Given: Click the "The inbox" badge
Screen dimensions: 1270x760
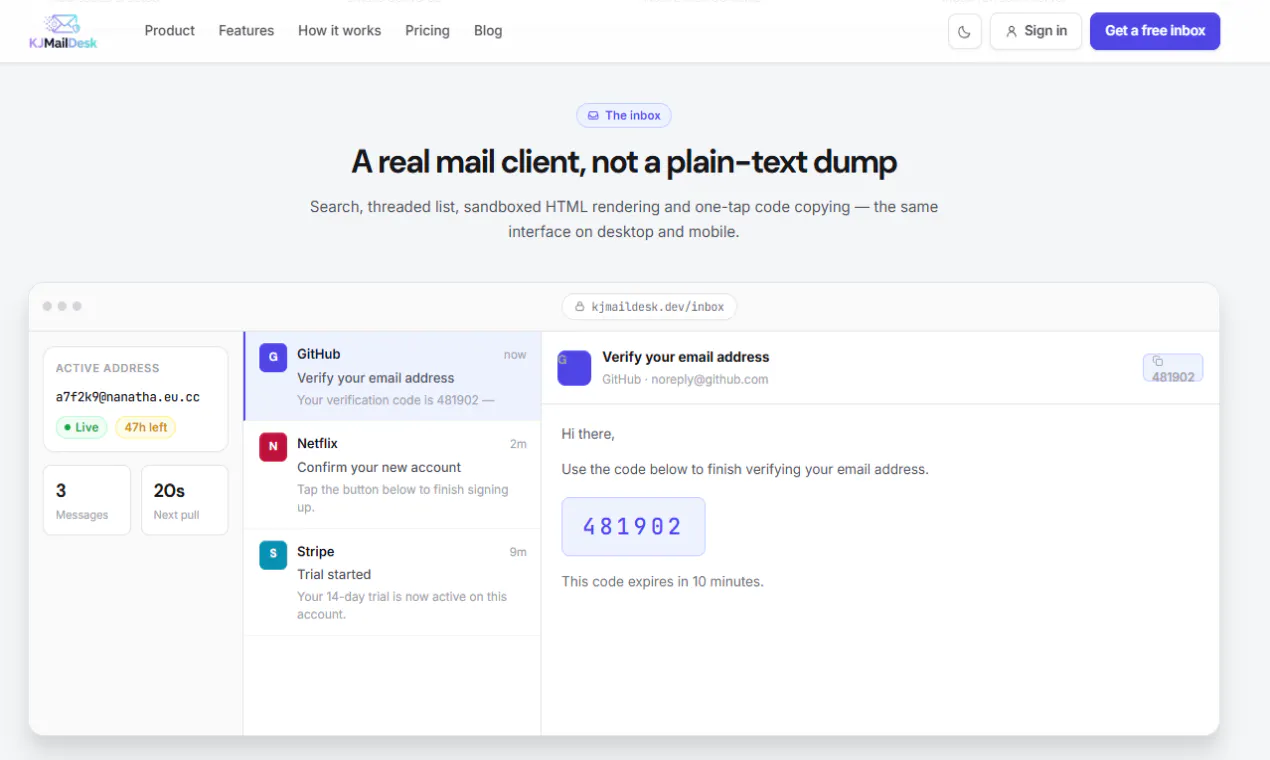Looking at the screenshot, I should point(624,115).
